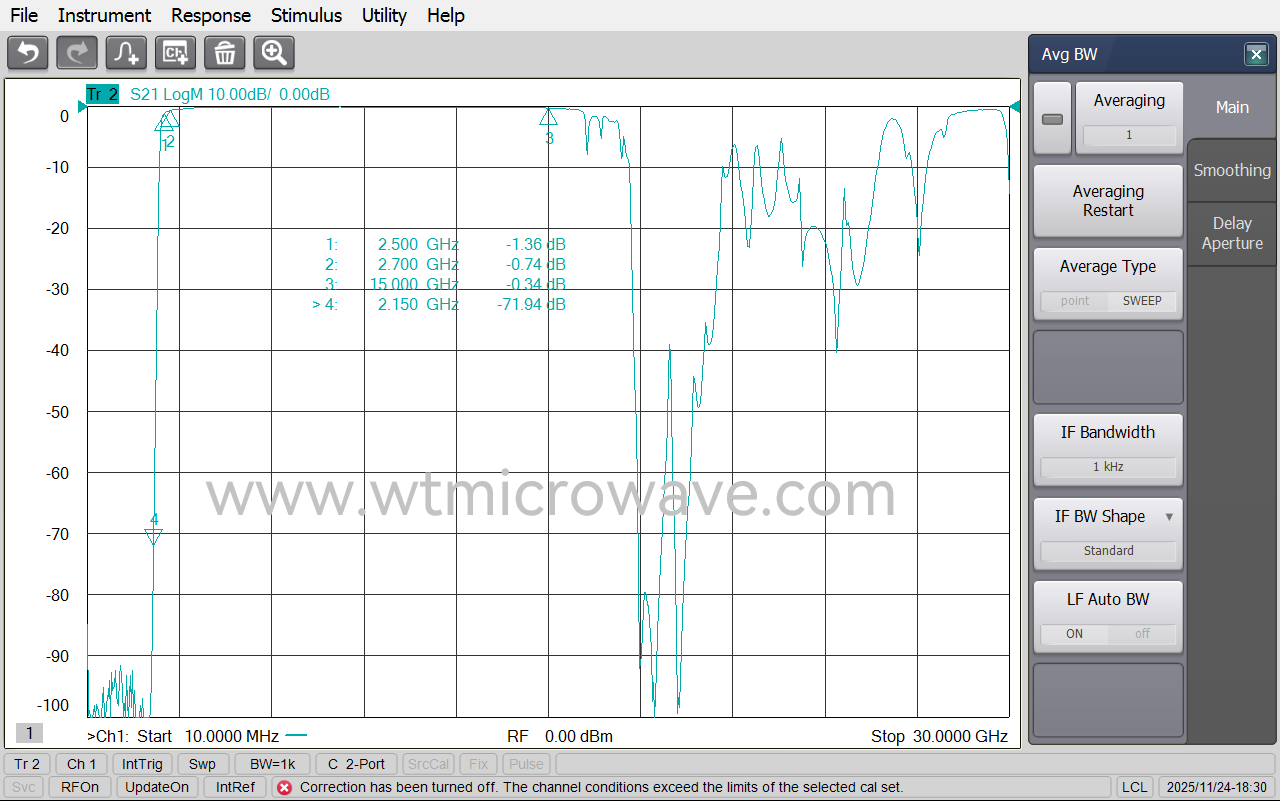
Task: Select marker 2 triangle at trace top
Action: coord(169,121)
